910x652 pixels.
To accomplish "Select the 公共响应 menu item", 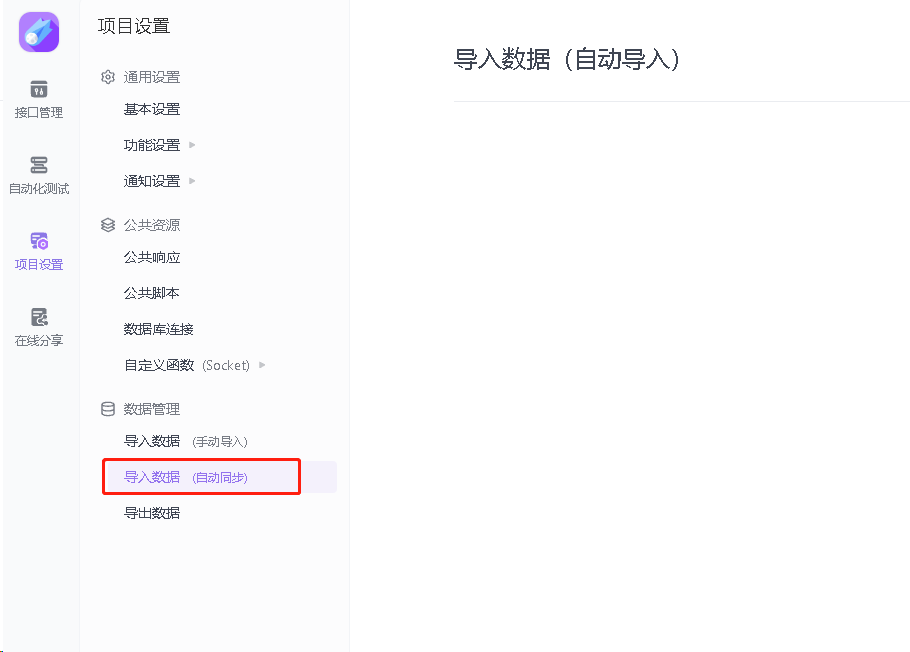I will (x=152, y=257).
